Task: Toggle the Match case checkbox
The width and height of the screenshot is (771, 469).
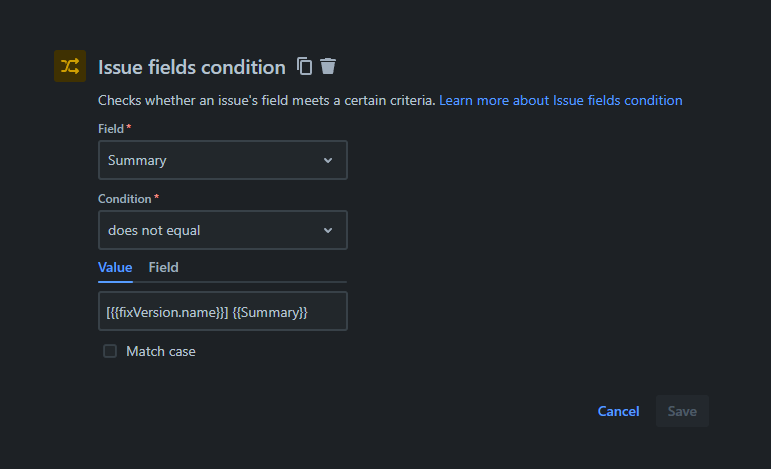Action: tap(110, 351)
